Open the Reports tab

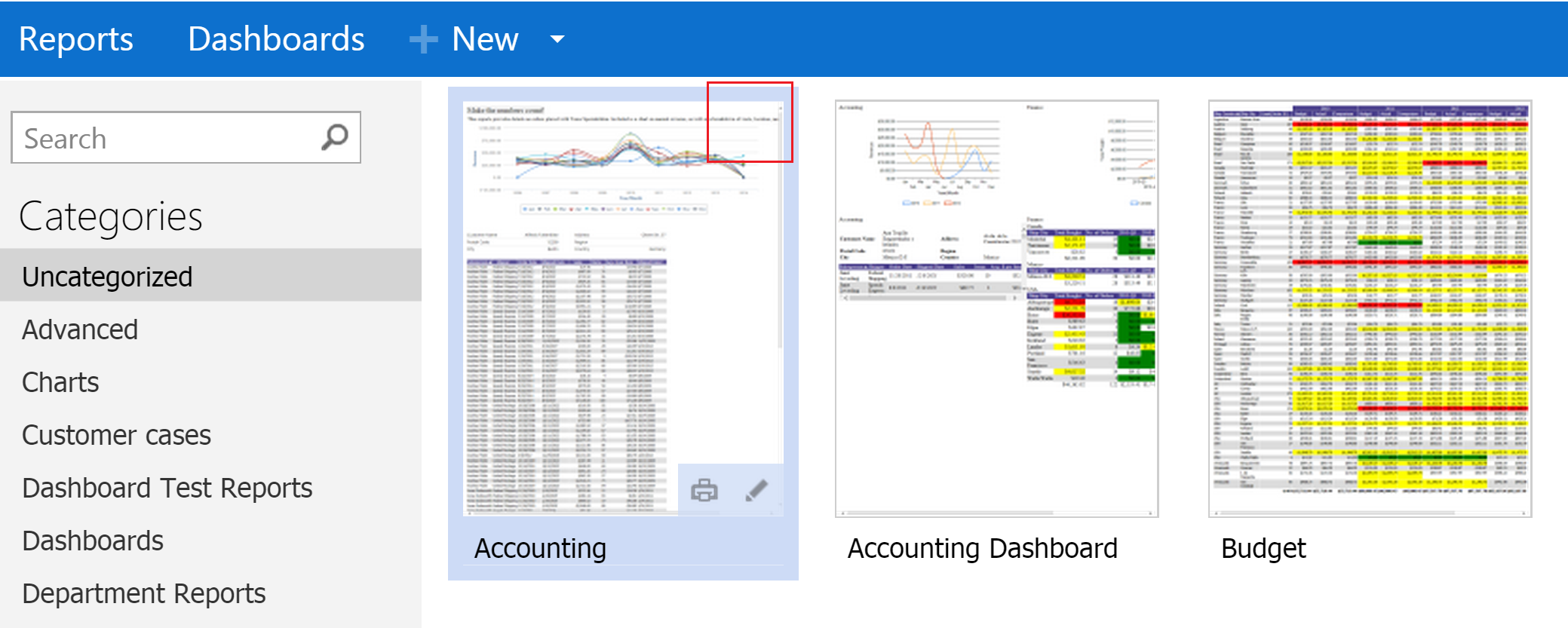[75, 39]
